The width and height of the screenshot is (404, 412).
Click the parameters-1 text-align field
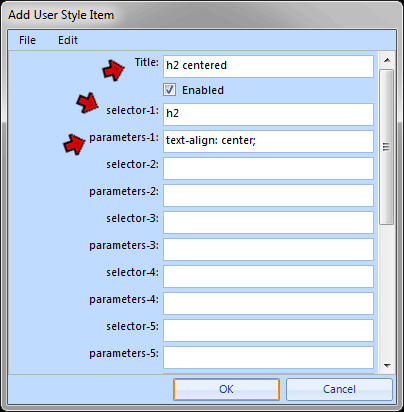tap(268, 141)
